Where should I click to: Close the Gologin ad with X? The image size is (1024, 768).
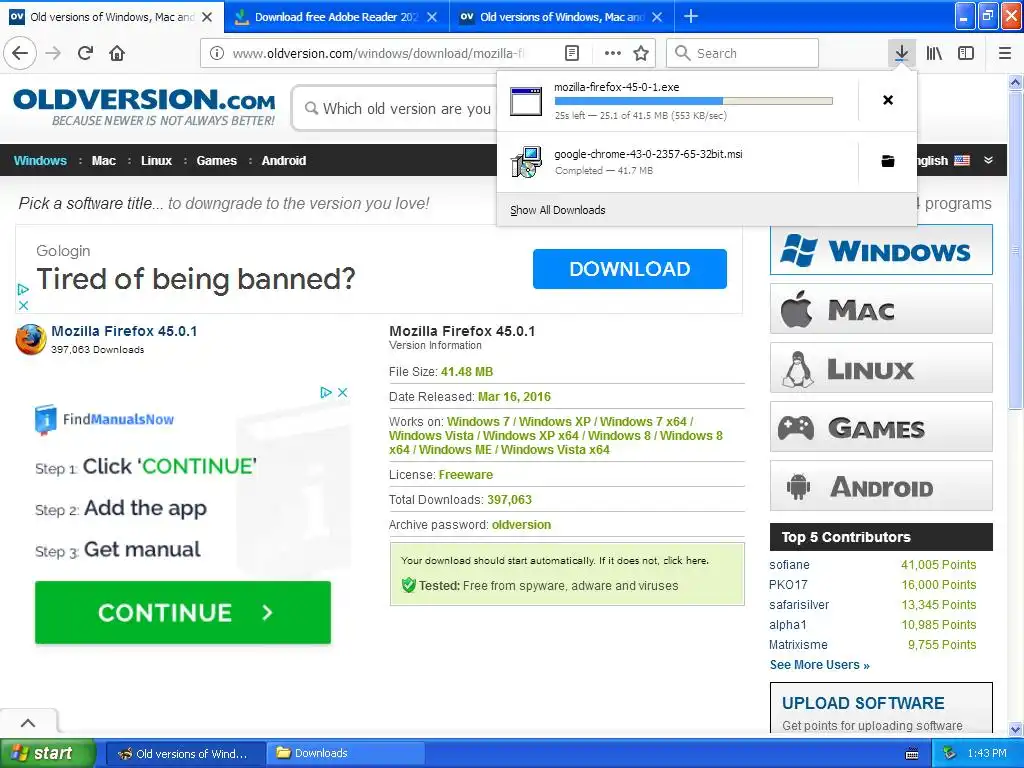(x=24, y=305)
